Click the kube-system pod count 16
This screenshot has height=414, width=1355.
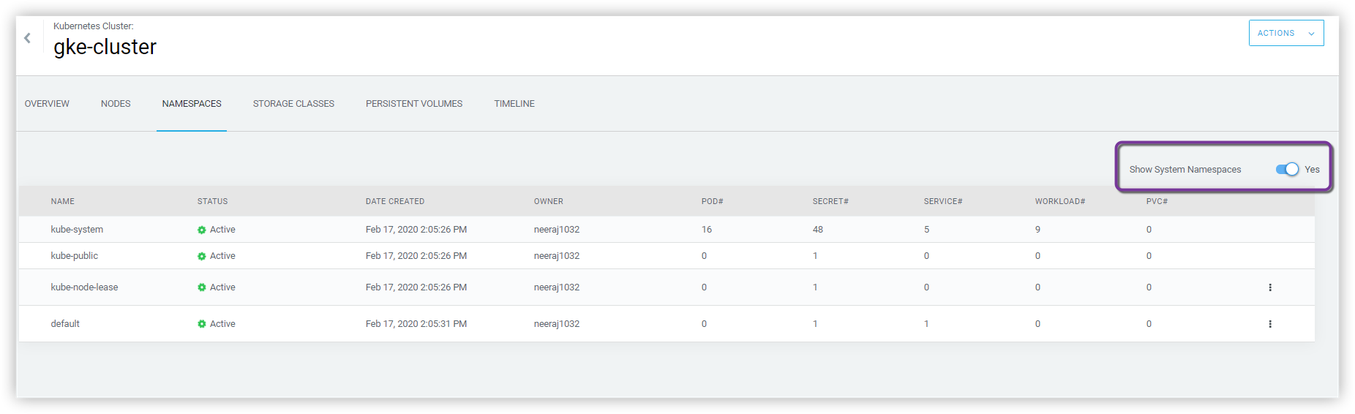click(x=707, y=230)
